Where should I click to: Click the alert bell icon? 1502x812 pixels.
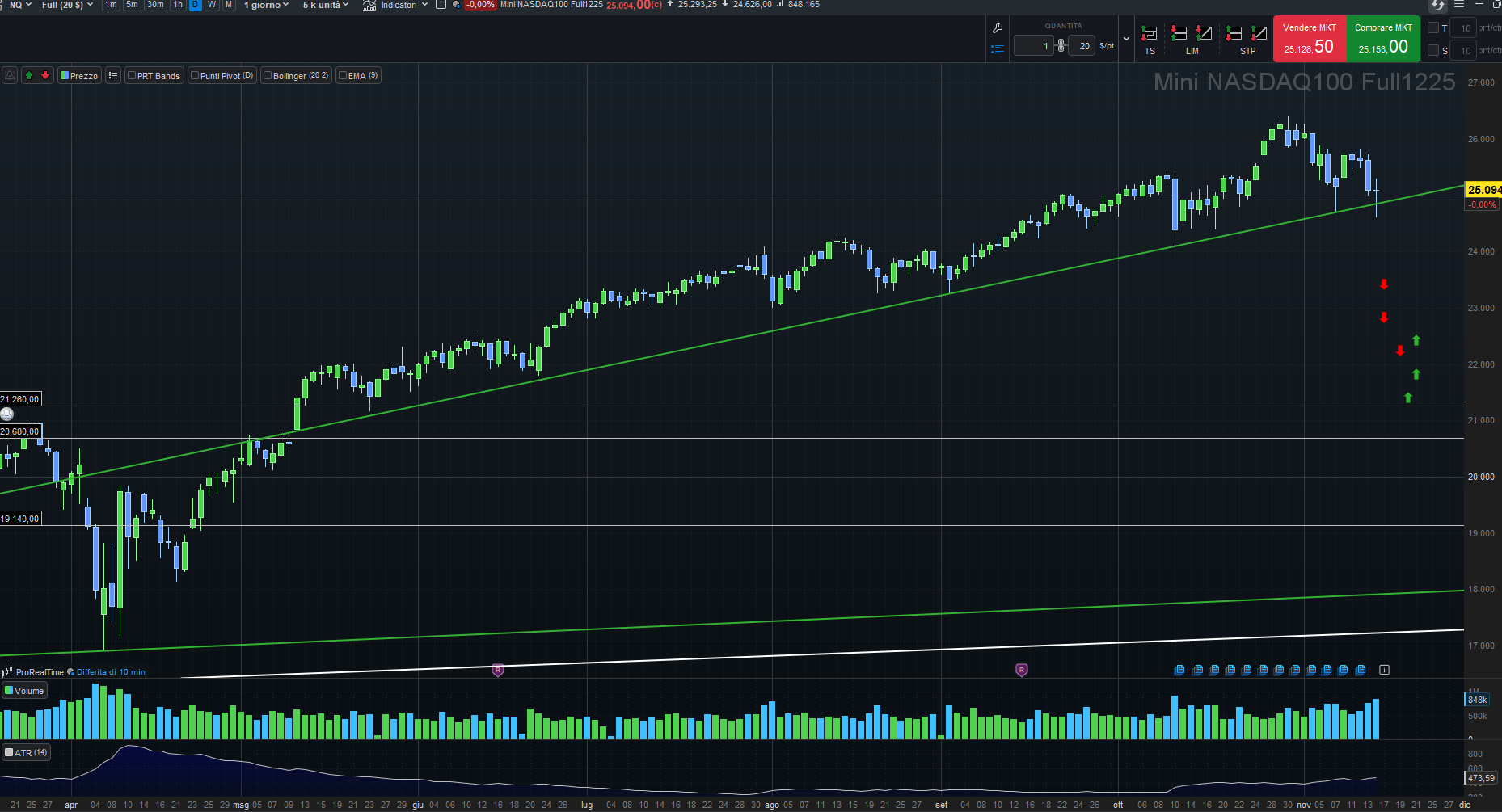tap(10, 75)
